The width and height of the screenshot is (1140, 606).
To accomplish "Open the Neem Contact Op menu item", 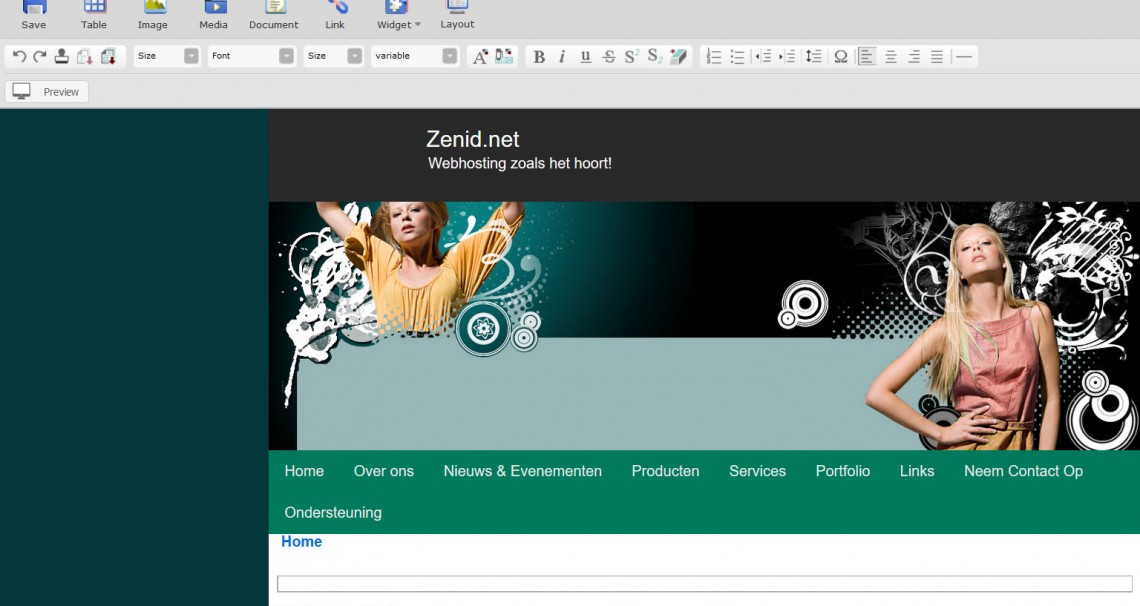I will coord(1024,471).
